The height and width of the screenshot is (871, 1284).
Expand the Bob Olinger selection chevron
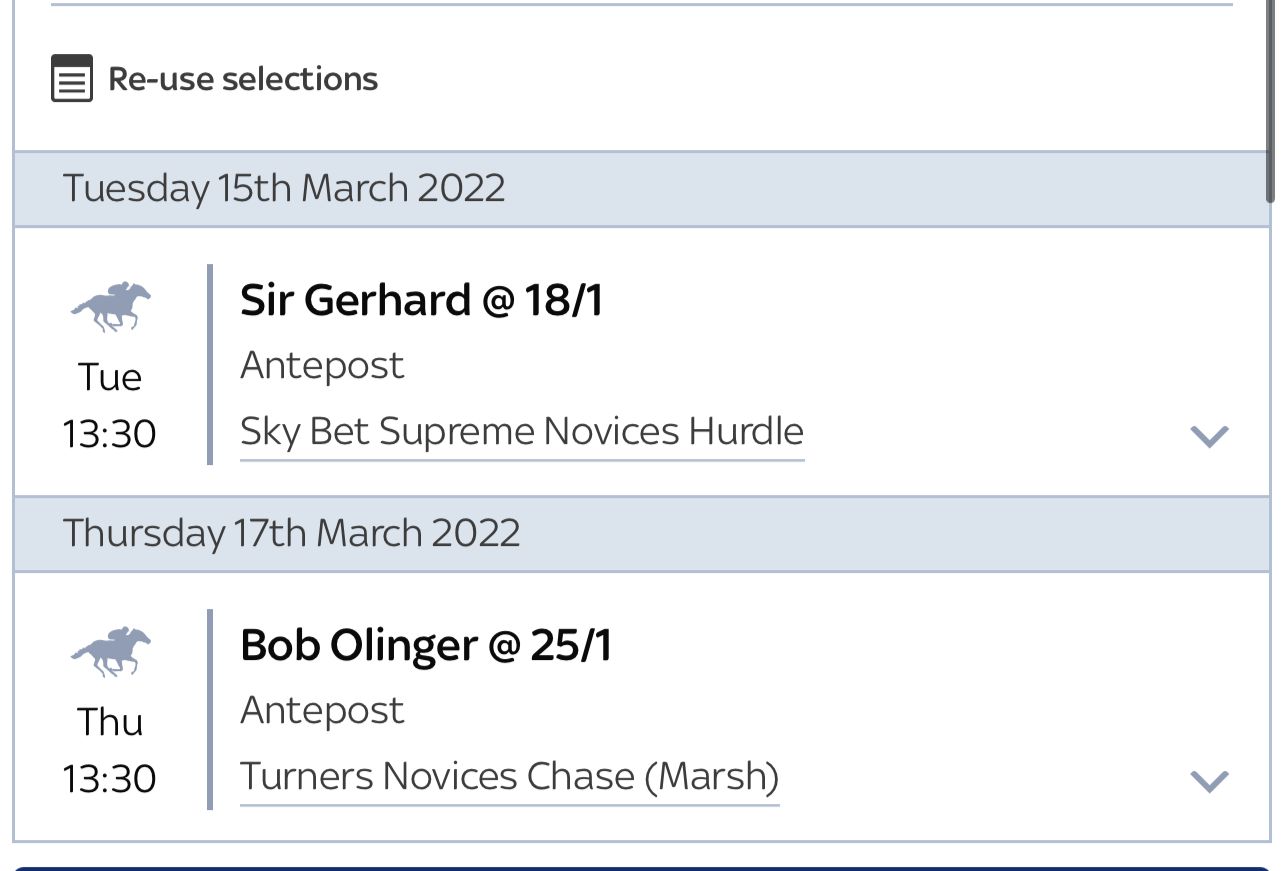point(1209,780)
